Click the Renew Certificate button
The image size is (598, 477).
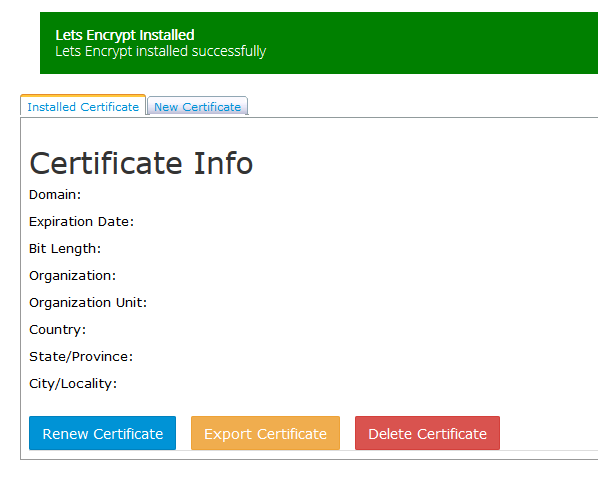103,433
